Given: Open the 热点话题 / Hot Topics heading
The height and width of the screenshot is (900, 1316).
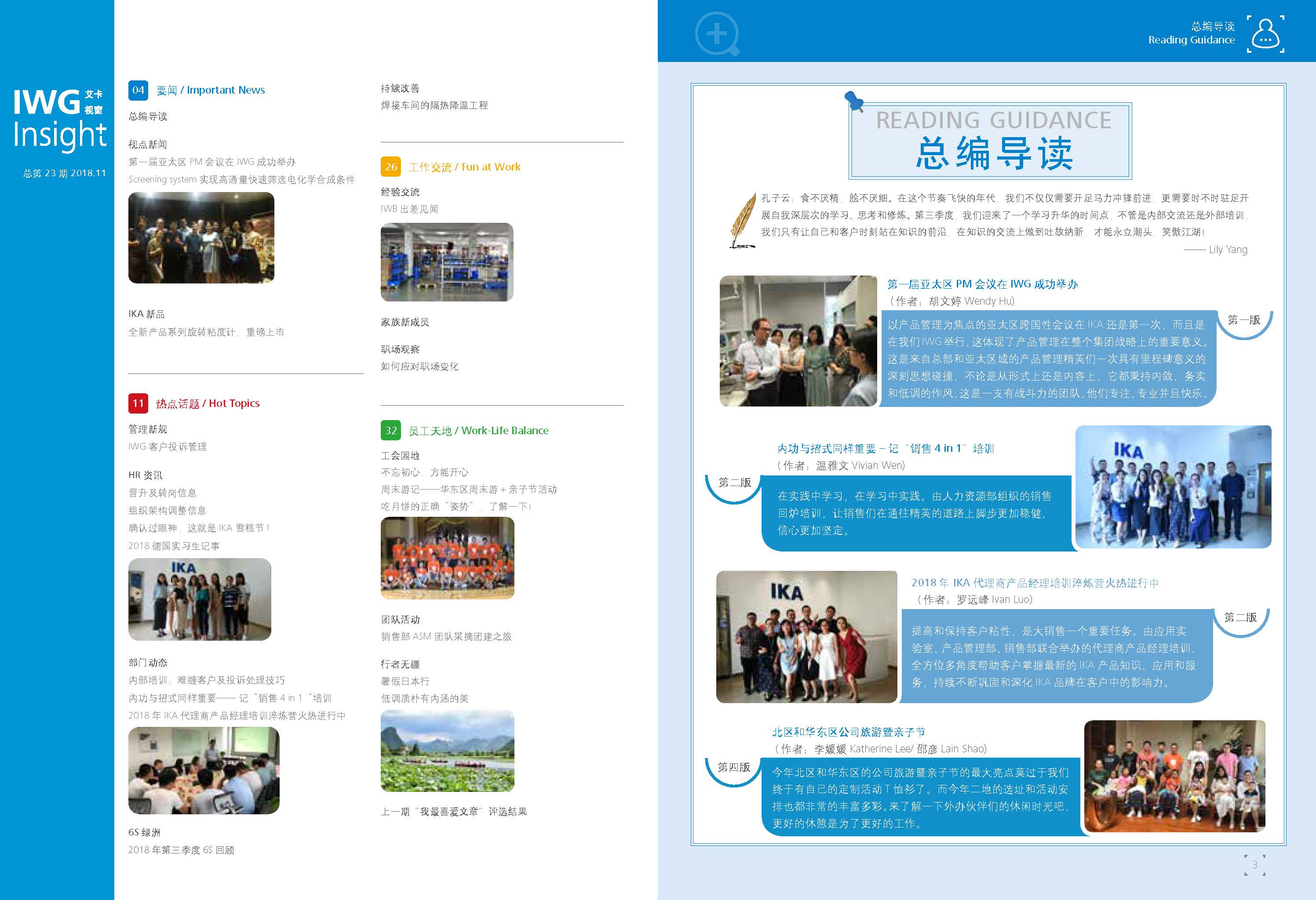Looking at the screenshot, I should (x=208, y=403).
